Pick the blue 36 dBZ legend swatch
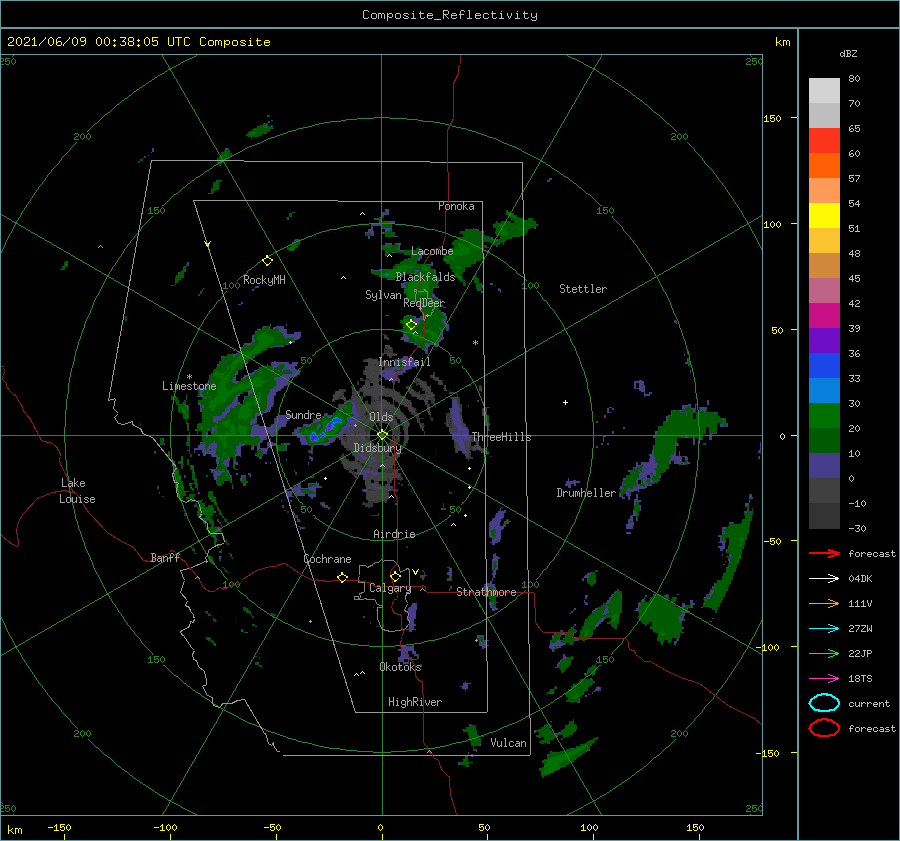The width and height of the screenshot is (900, 841). coord(824,366)
